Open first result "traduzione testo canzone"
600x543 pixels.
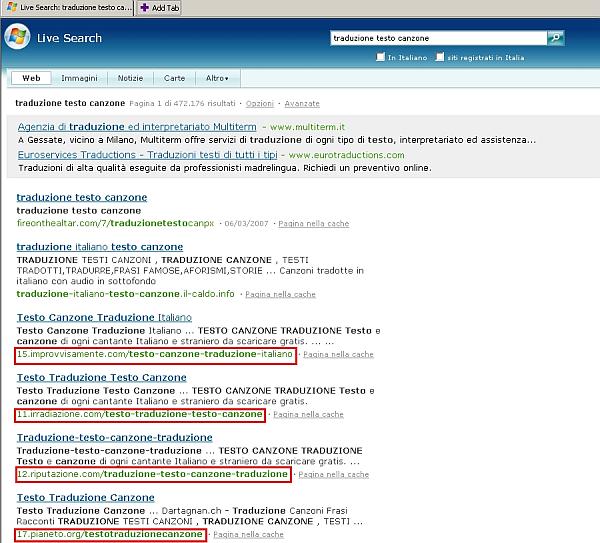[82, 197]
